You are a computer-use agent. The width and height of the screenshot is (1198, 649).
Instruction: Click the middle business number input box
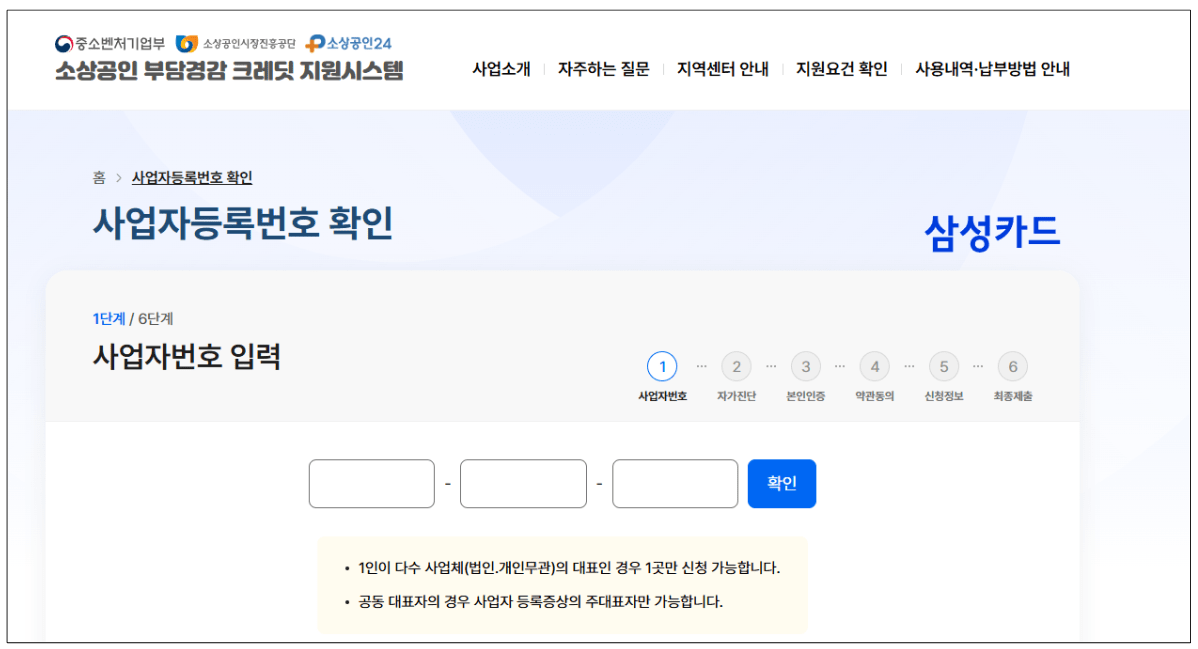(x=523, y=483)
